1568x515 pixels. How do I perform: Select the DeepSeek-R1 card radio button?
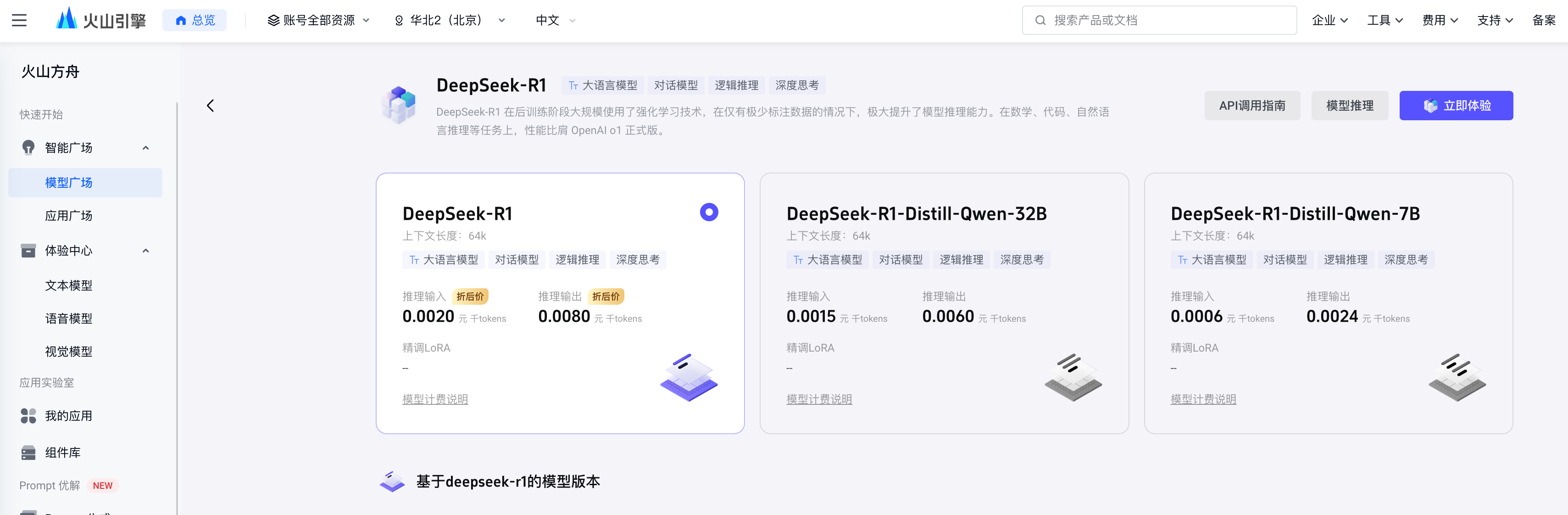(x=708, y=212)
